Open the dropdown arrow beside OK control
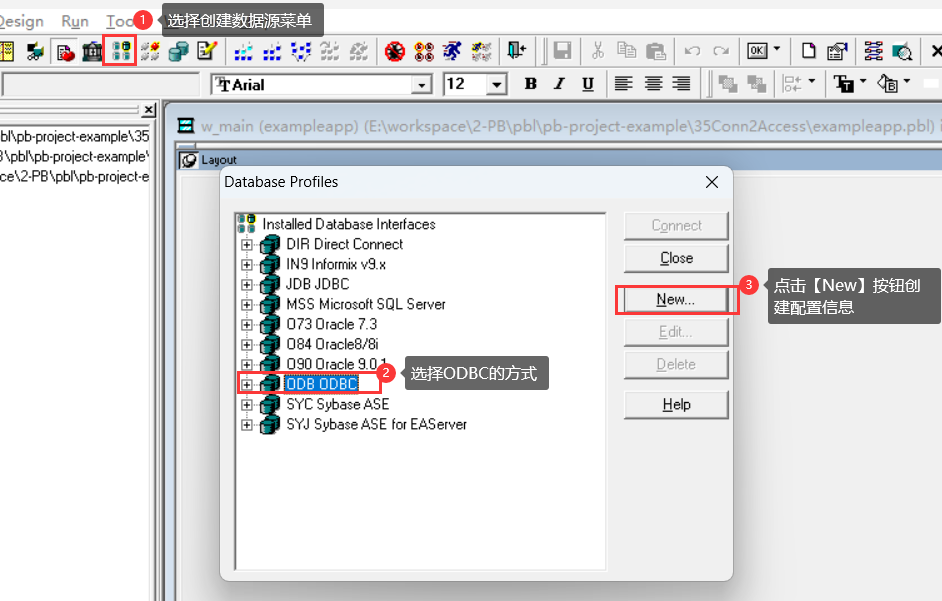Image resolution: width=942 pixels, height=601 pixels. tap(777, 48)
